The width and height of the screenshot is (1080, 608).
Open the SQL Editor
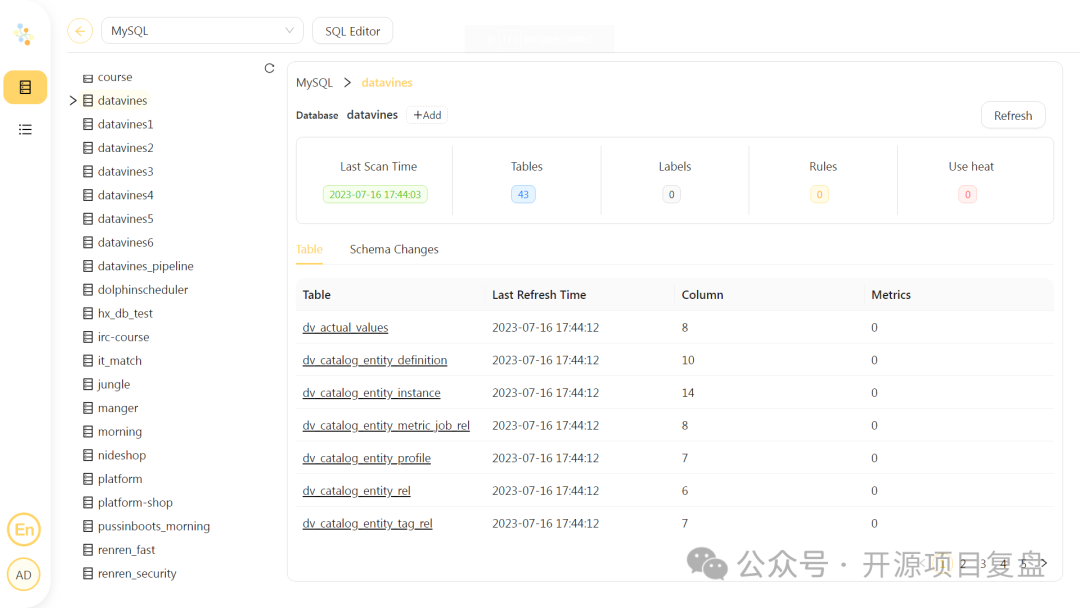pos(352,31)
